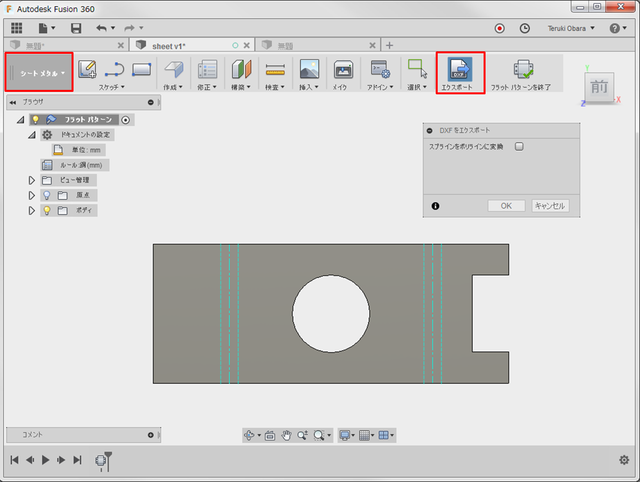Viewport: 640px width, 482px height.
Task: Enable スプラインをポリラインに変換 checkbox
Action: coord(519,147)
